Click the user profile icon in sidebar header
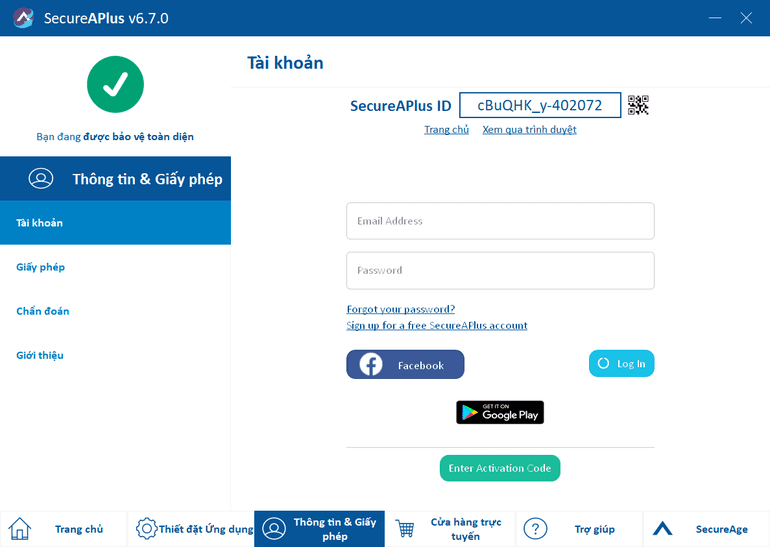The width and height of the screenshot is (770, 547). point(41,178)
